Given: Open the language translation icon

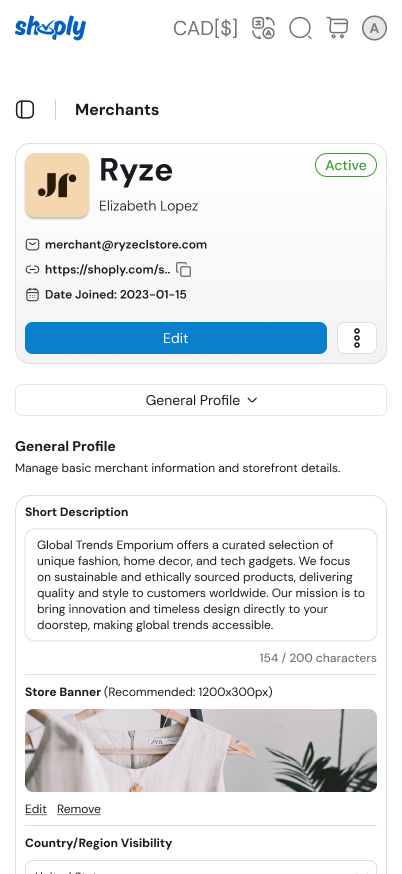Looking at the screenshot, I should click(x=263, y=28).
